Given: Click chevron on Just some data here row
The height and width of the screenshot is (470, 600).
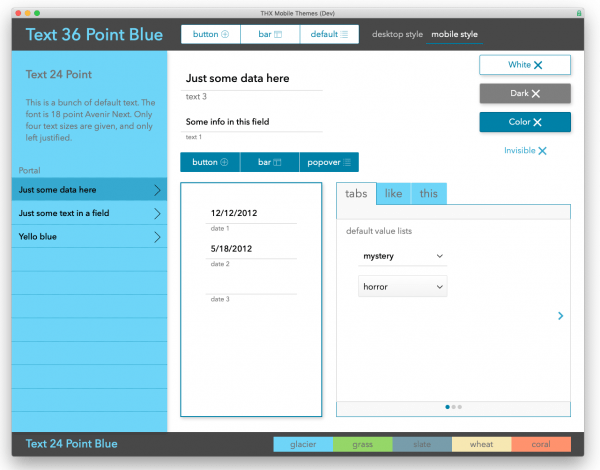Looking at the screenshot, I should 157,190.
